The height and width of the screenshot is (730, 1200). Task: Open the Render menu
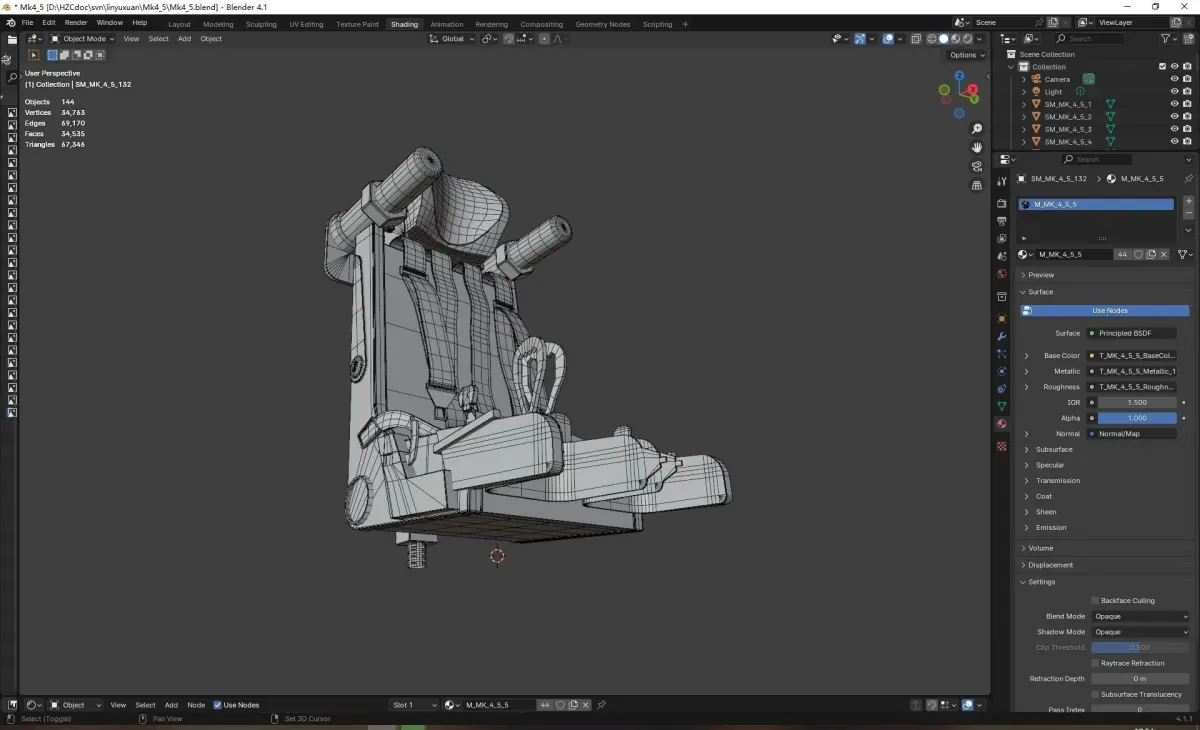pyautogui.click(x=76, y=22)
